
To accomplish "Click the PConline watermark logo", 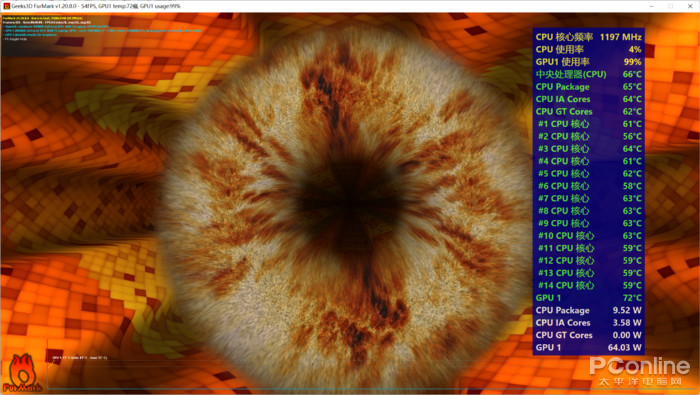I will (x=639, y=371).
